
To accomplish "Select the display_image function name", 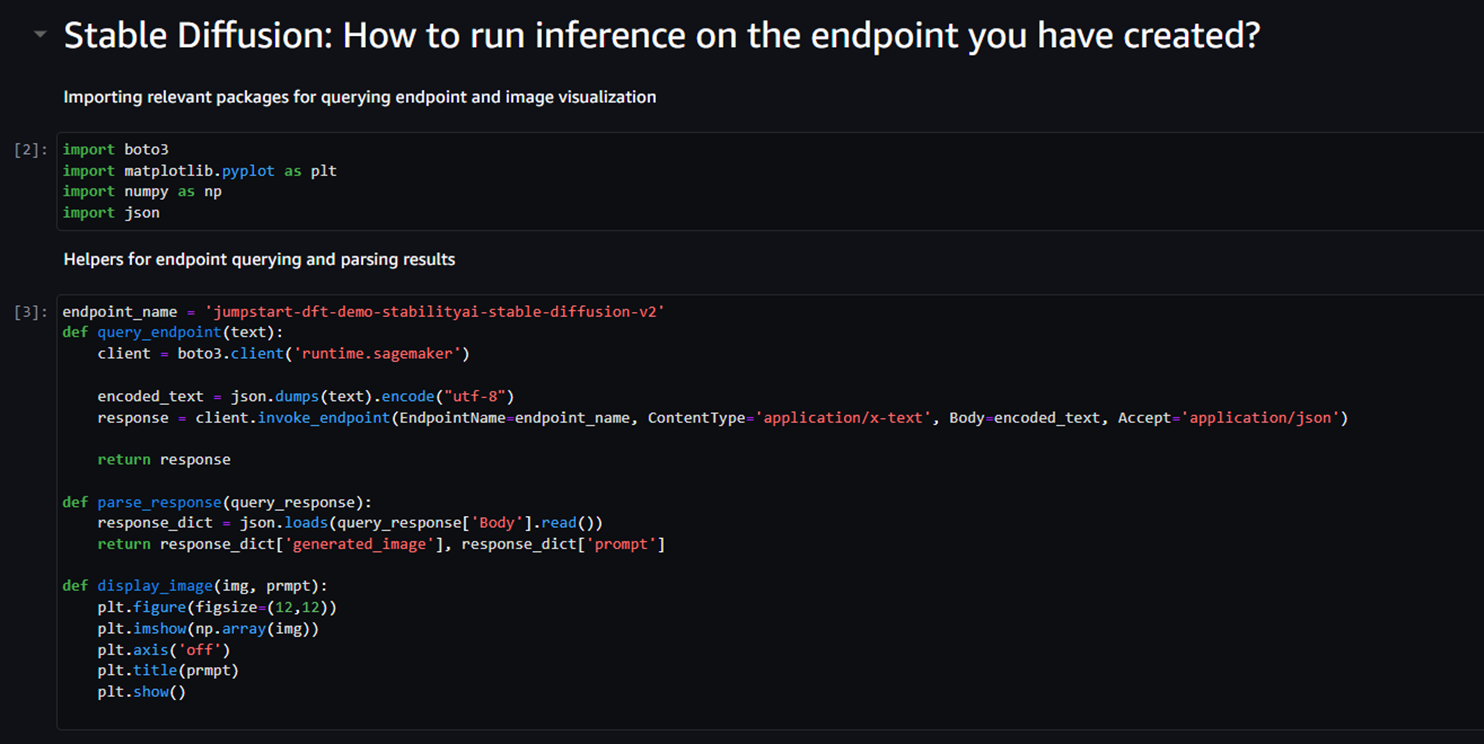I will 154,585.
